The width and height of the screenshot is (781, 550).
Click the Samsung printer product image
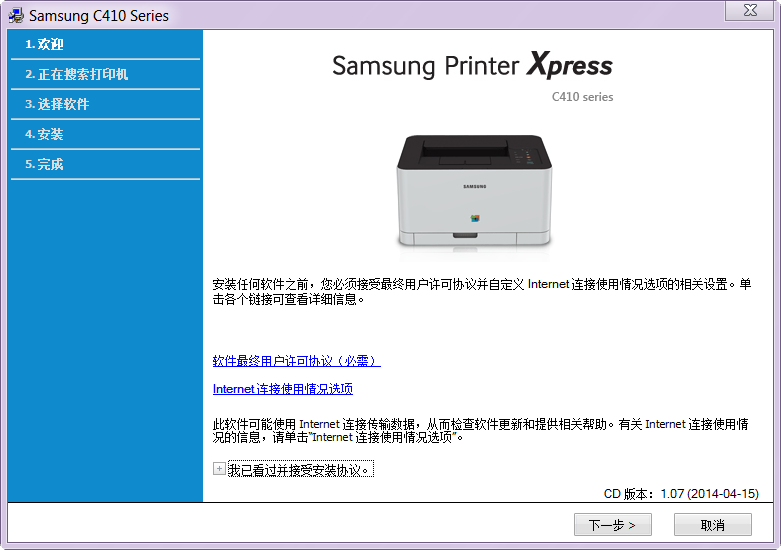point(474,191)
